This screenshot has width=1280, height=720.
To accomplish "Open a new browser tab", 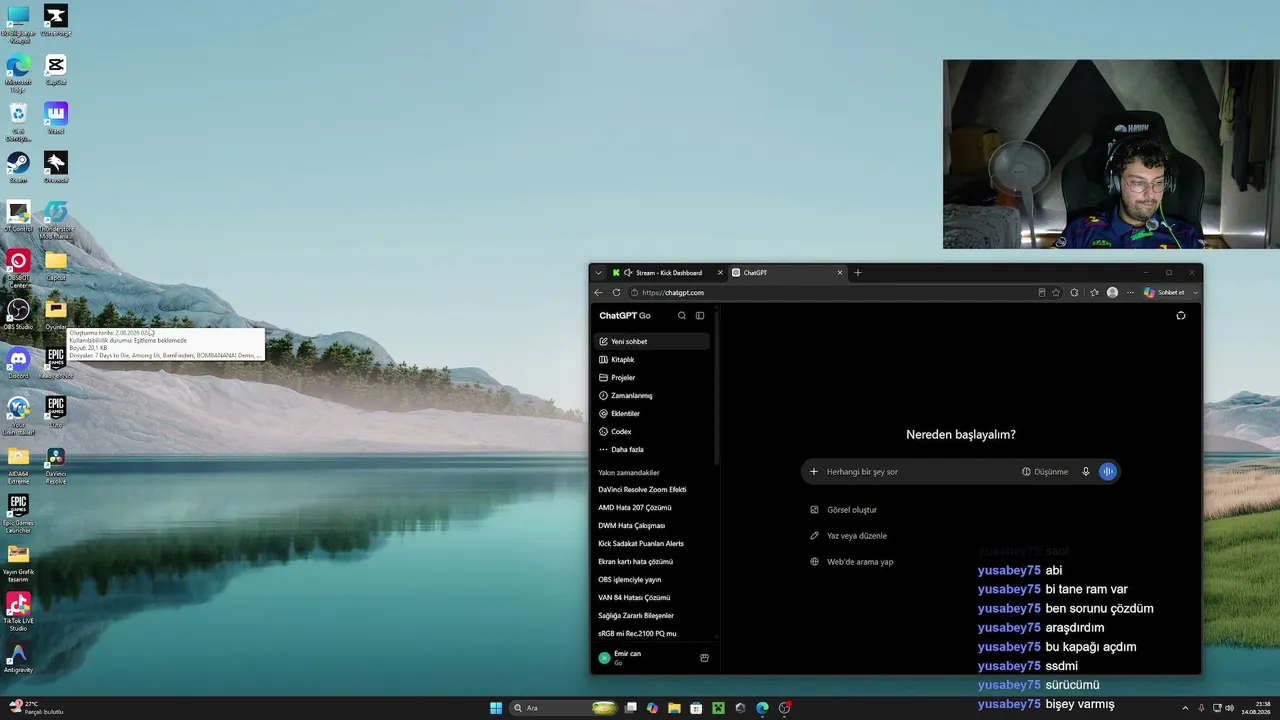I will [x=857, y=273].
